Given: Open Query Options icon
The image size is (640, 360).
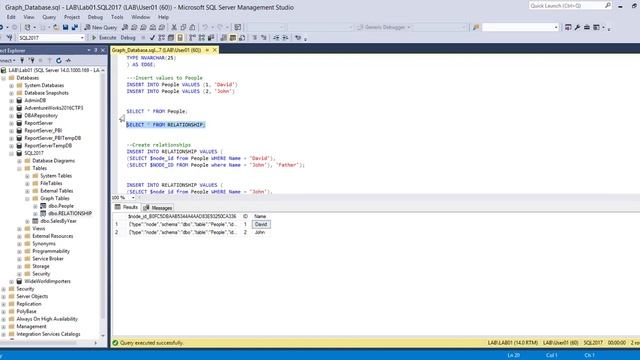Looking at the screenshot, I should pos(171,38).
